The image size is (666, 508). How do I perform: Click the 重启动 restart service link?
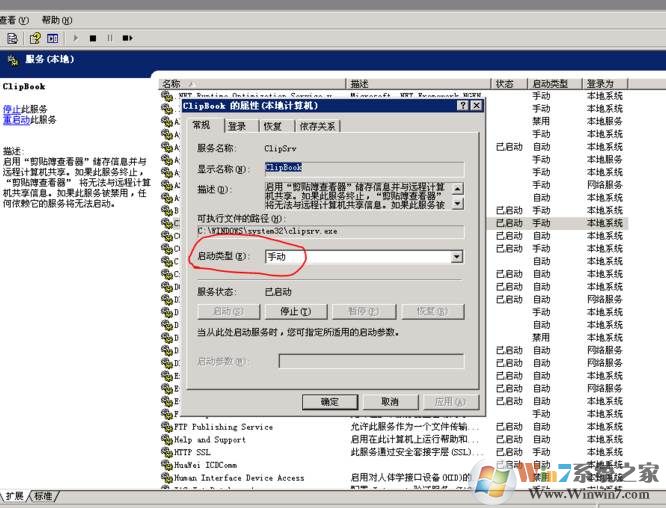[15, 120]
